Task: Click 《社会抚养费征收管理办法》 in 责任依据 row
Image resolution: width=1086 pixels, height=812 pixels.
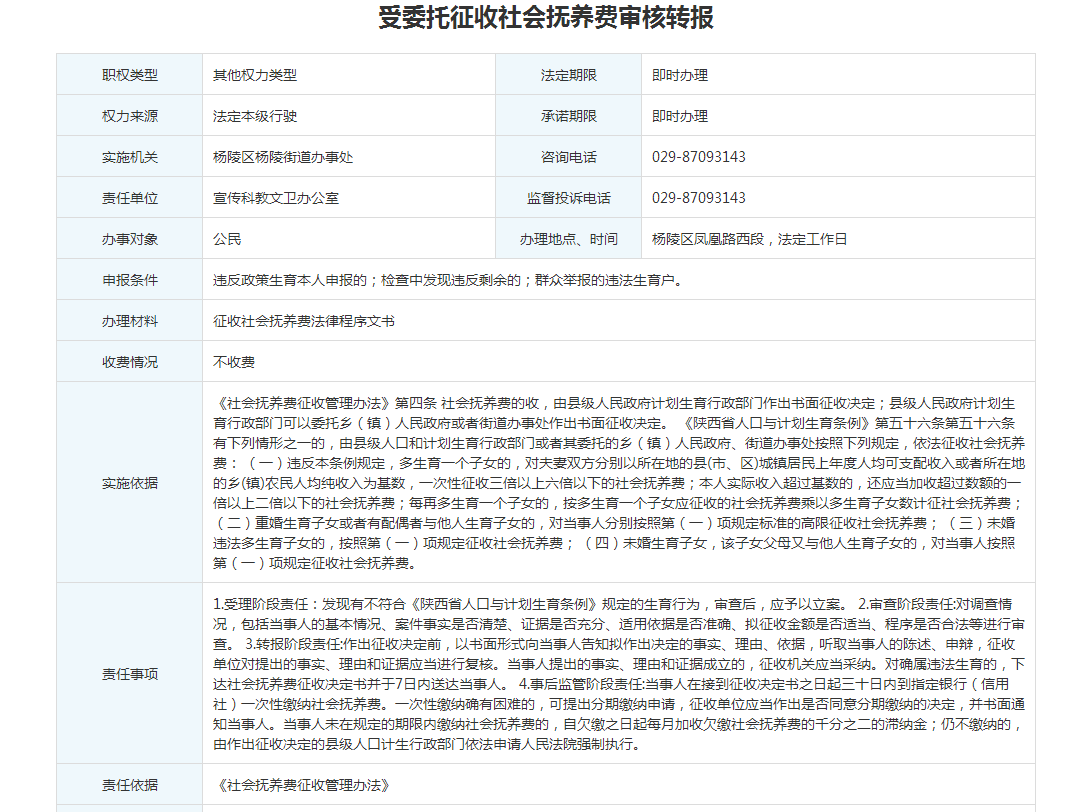Action: pyautogui.click(x=301, y=785)
